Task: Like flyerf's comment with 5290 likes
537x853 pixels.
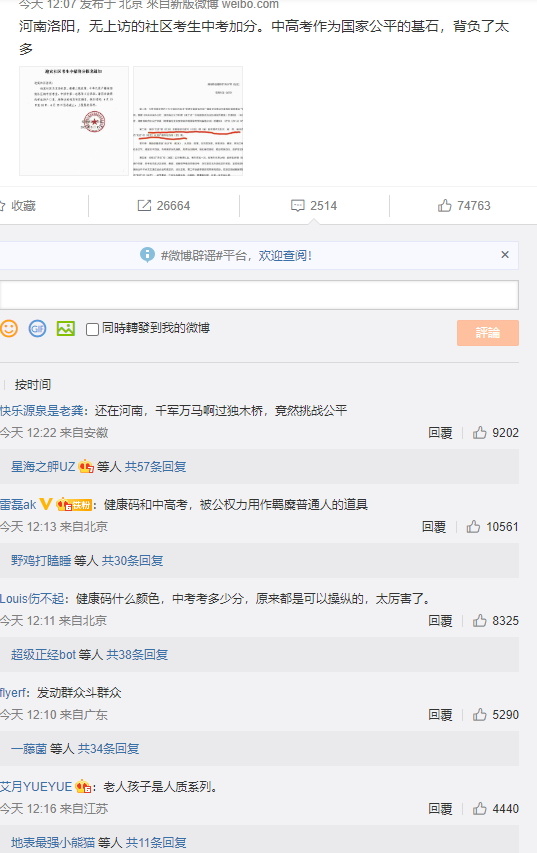Action: (495, 715)
